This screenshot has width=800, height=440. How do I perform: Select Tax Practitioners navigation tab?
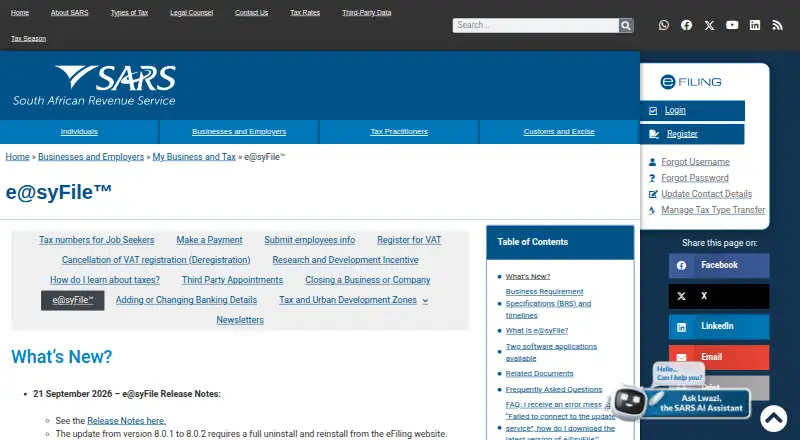399,132
